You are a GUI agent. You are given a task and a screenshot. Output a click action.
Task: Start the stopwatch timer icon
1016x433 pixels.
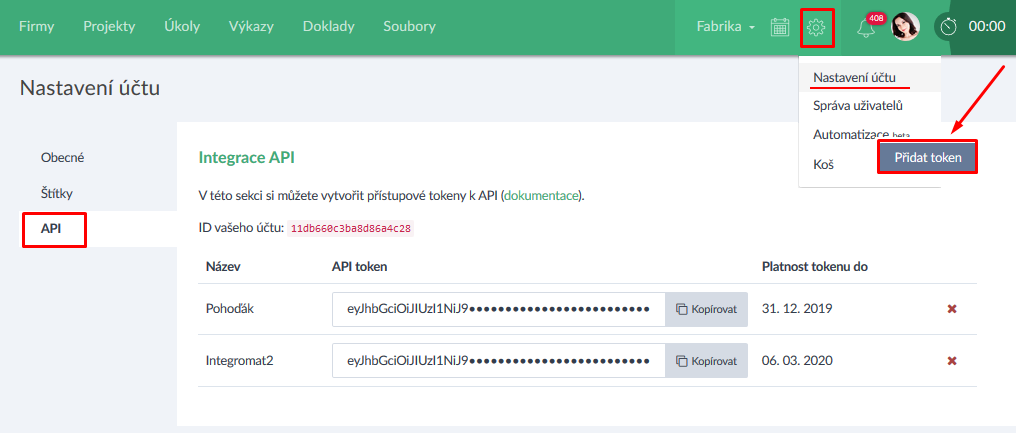coord(947,27)
